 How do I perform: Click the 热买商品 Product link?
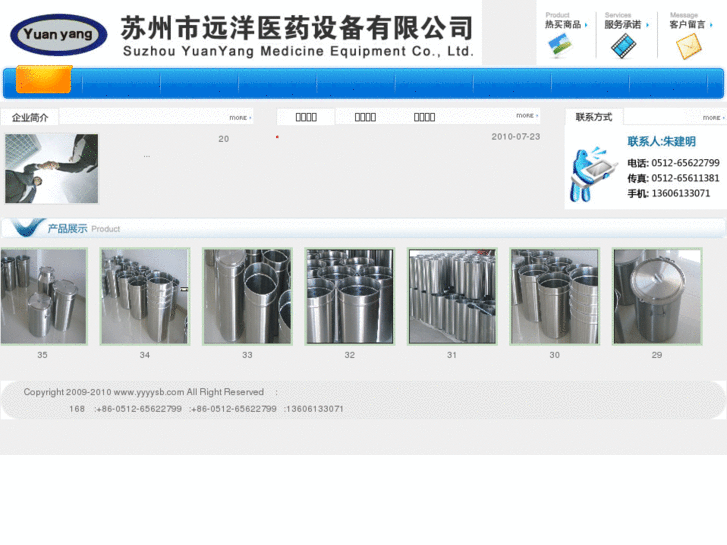[566, 21]
